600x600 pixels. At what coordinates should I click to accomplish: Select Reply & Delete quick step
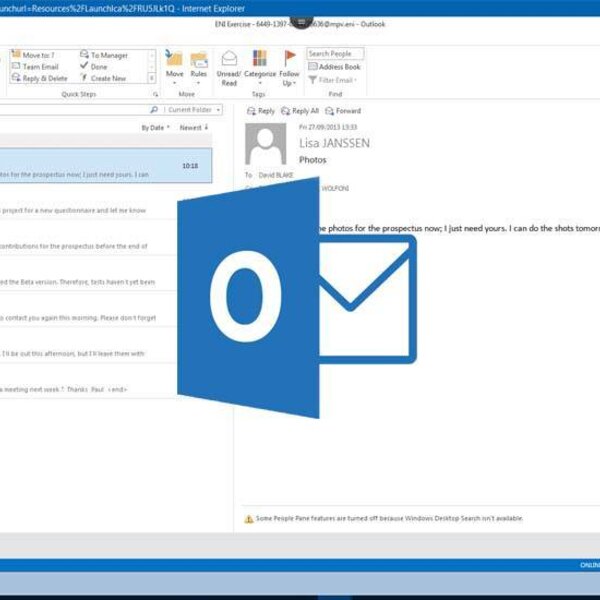pos(39,78)
